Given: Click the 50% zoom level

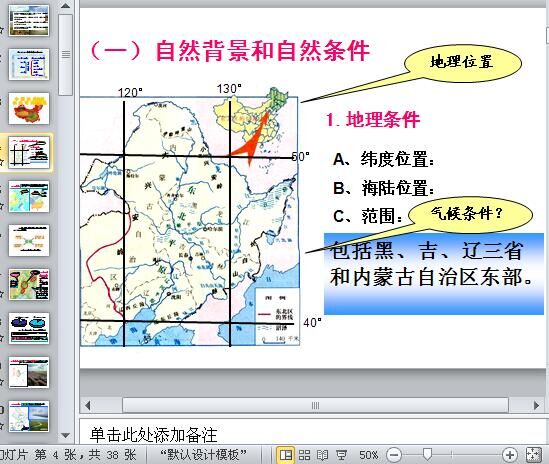Looking at the screenshot, I should point(368,455).
